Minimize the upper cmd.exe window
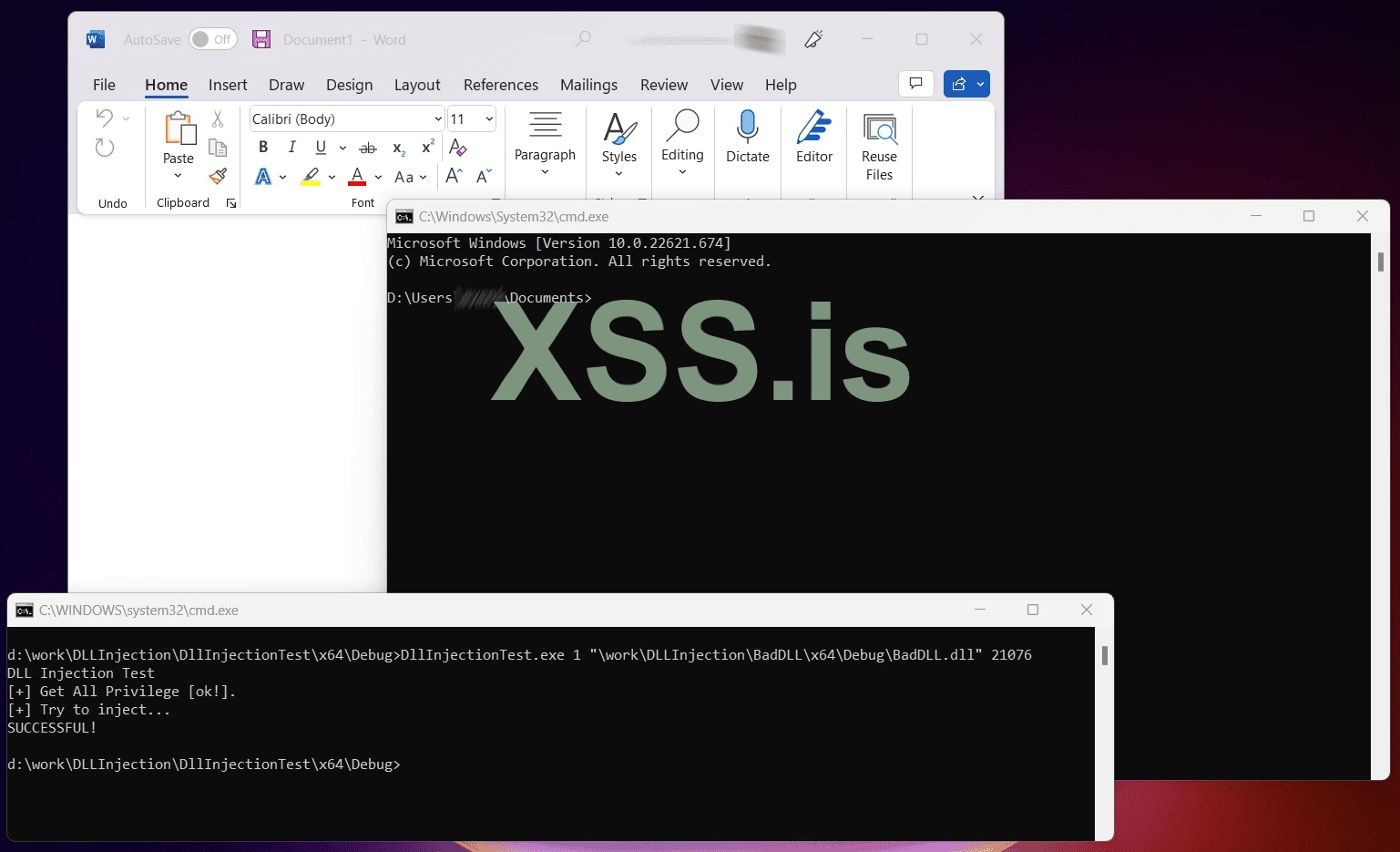The image size is (1400, 852). click(1256, 216)
